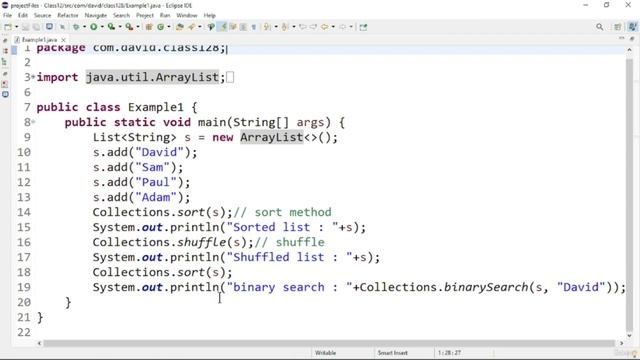Open the File menu
This screenshot has width=640, height=360.
coord(7,15)
